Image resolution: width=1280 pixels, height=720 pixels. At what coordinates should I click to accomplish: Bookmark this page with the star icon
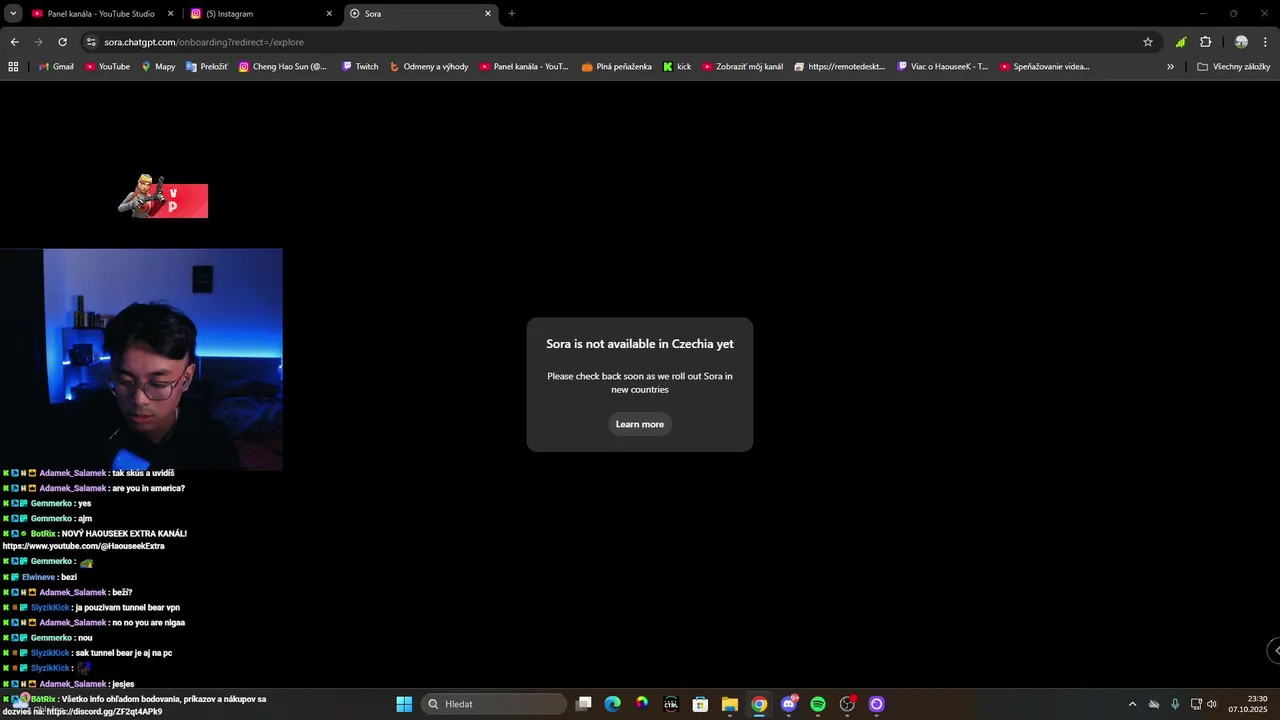pos(1148,42)
